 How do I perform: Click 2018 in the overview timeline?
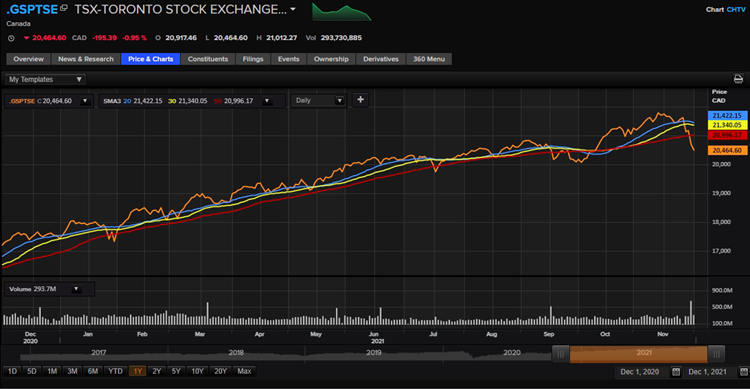pos(236,353)
